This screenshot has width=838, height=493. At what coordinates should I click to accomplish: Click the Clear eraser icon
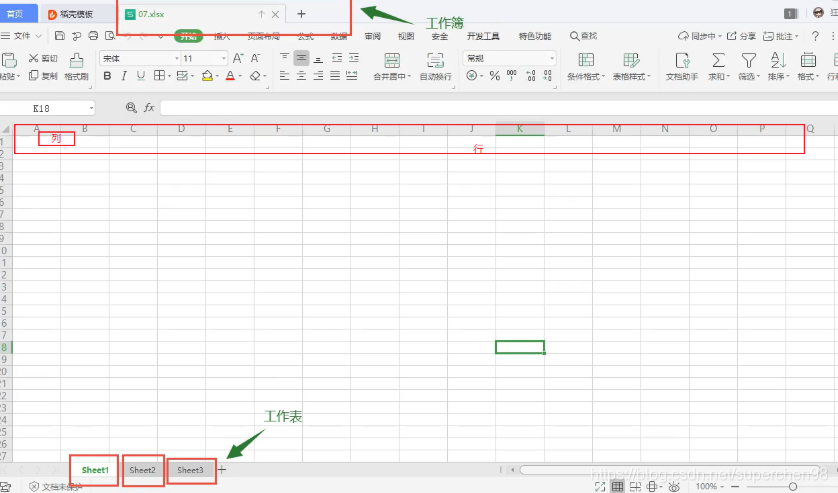tap(255, 76)
